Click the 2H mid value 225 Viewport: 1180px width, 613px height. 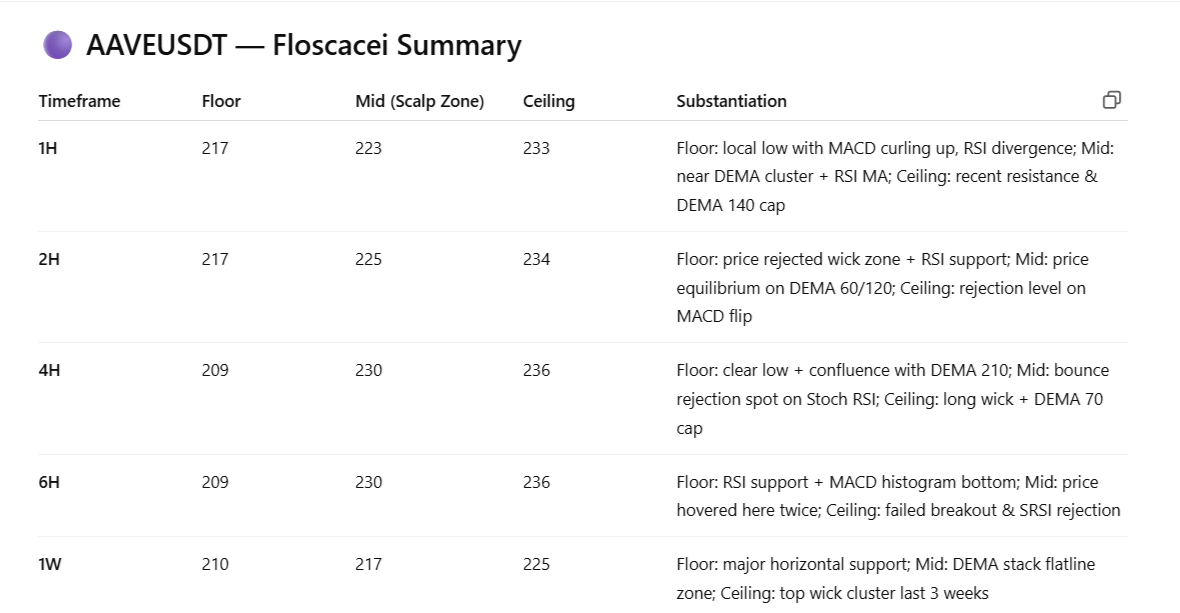coord(368,259)
